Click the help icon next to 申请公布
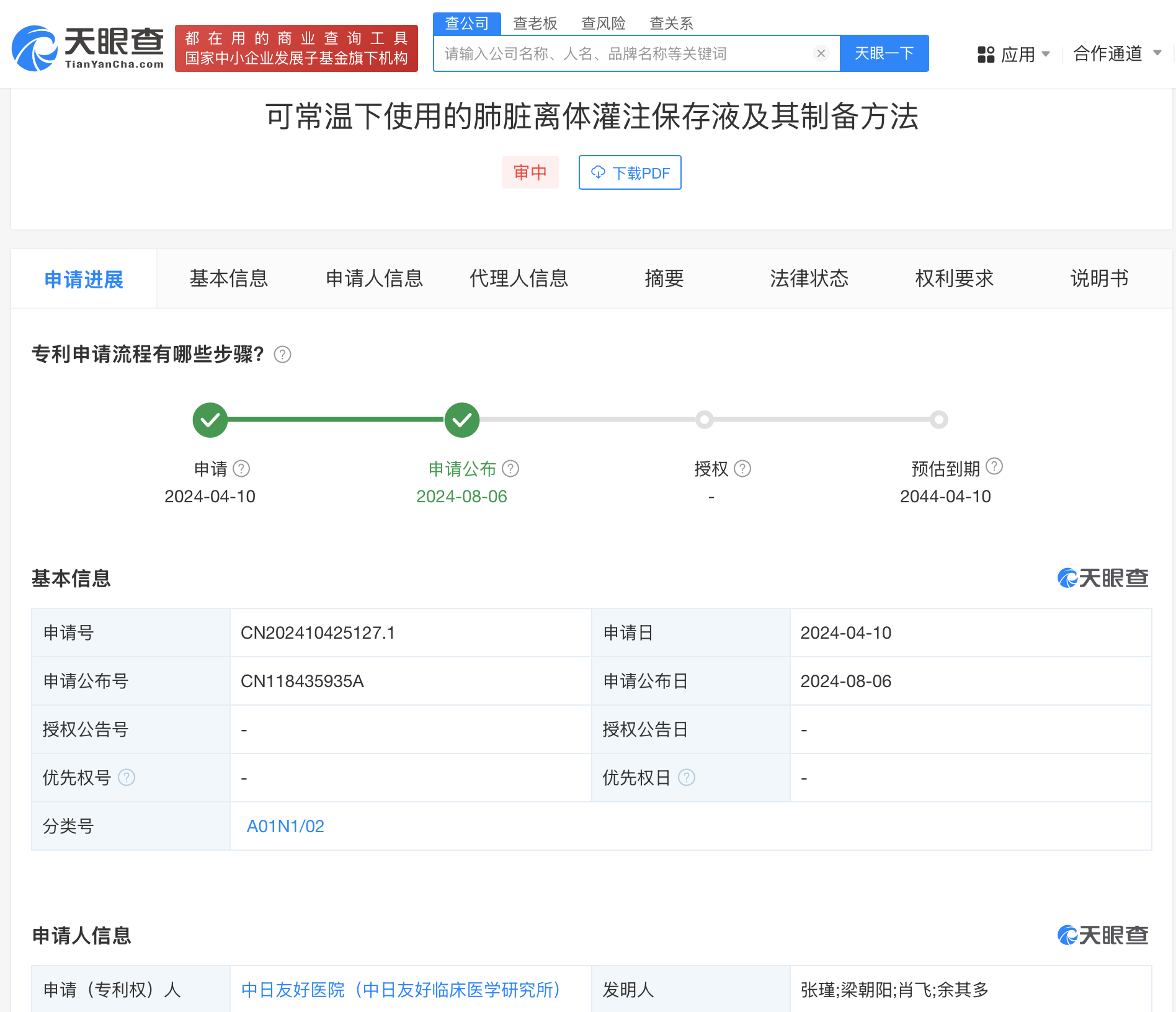The height and width of the screenshot is (1012, 1176). click(x=510, y=469)
